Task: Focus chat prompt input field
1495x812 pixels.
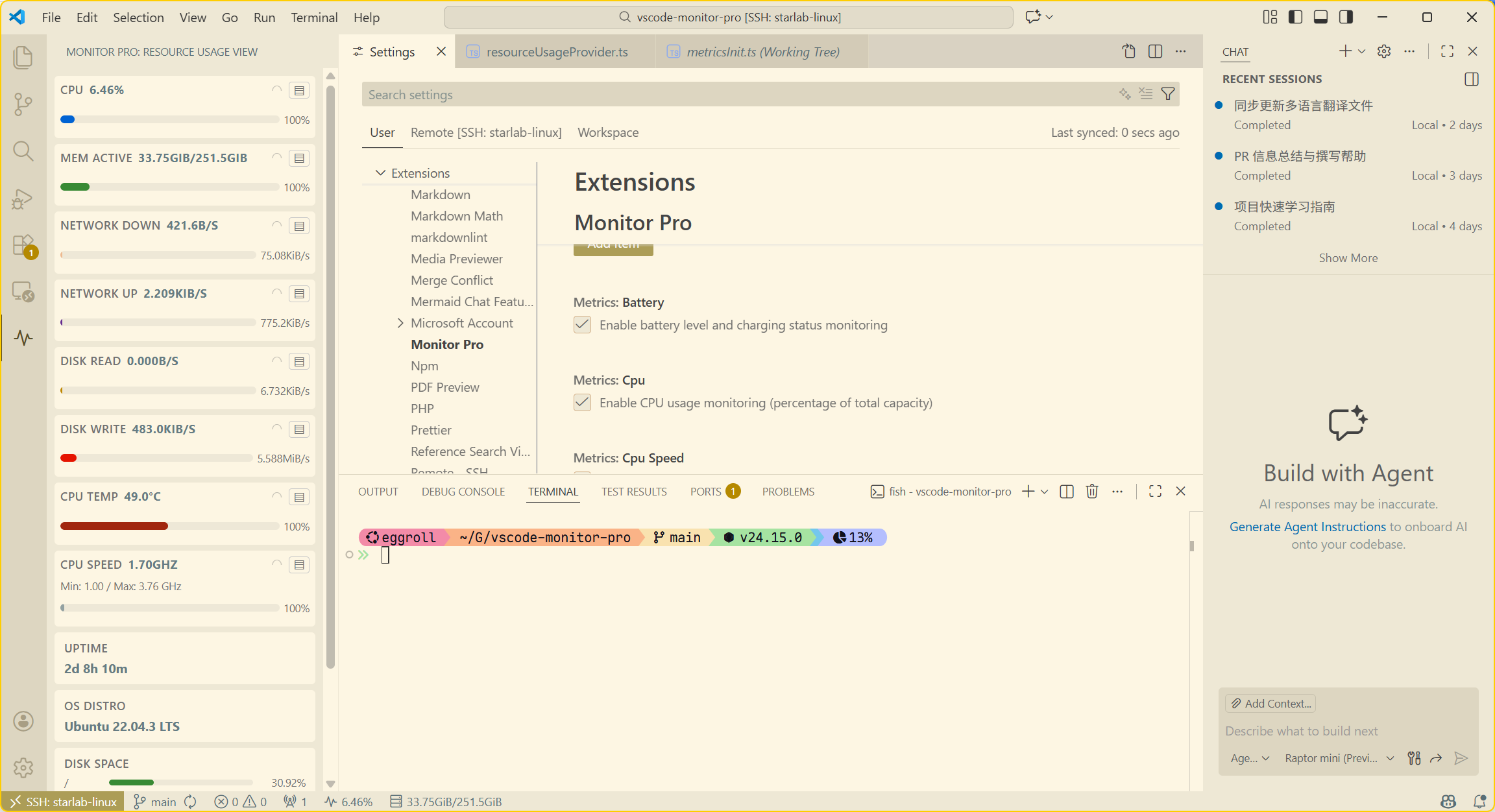Action: click(1348, 731)
